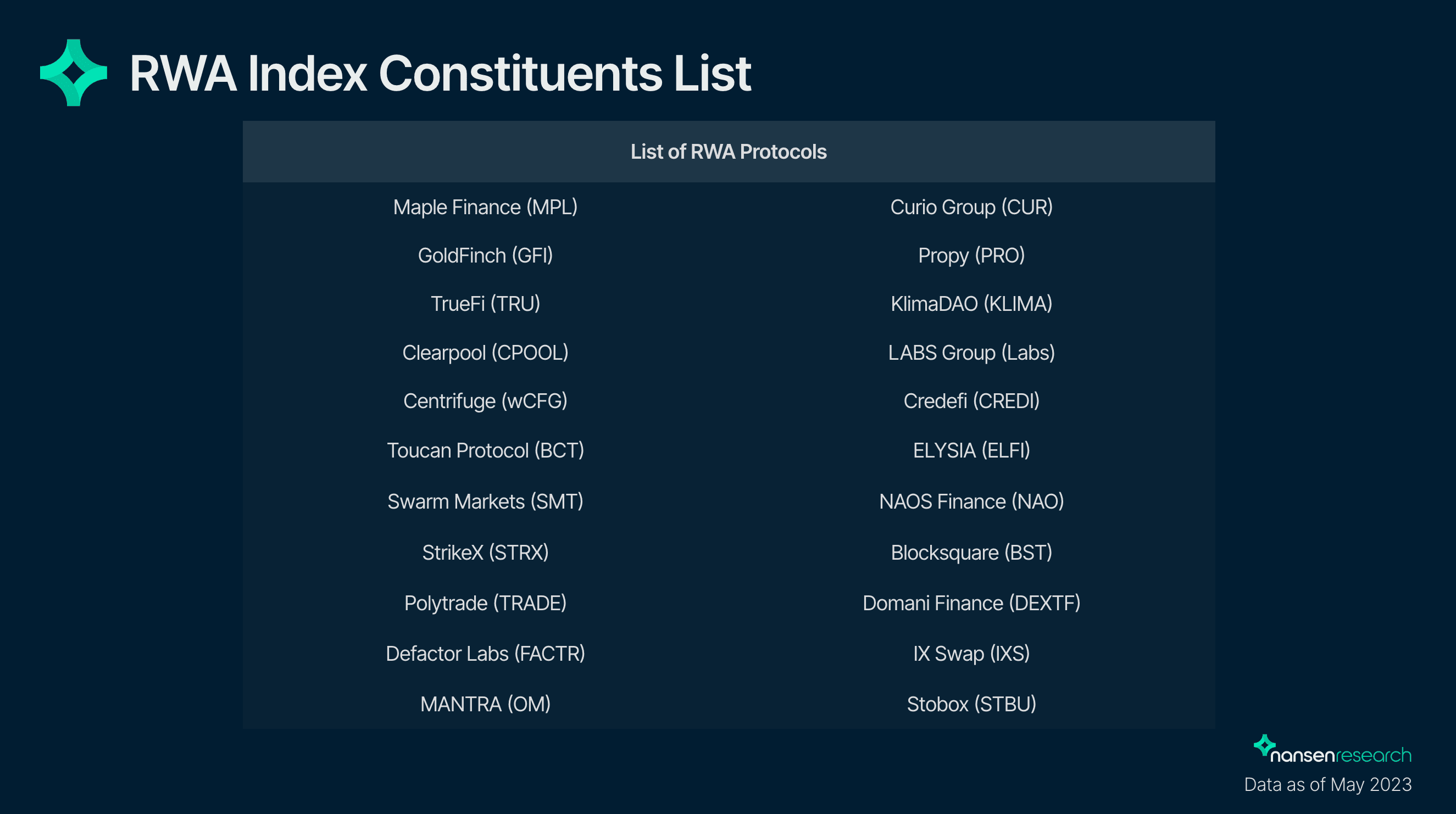Choose Clearpool (CPOOL) in the list
This screenshot has height=814, width=1456.
point(486,353)
